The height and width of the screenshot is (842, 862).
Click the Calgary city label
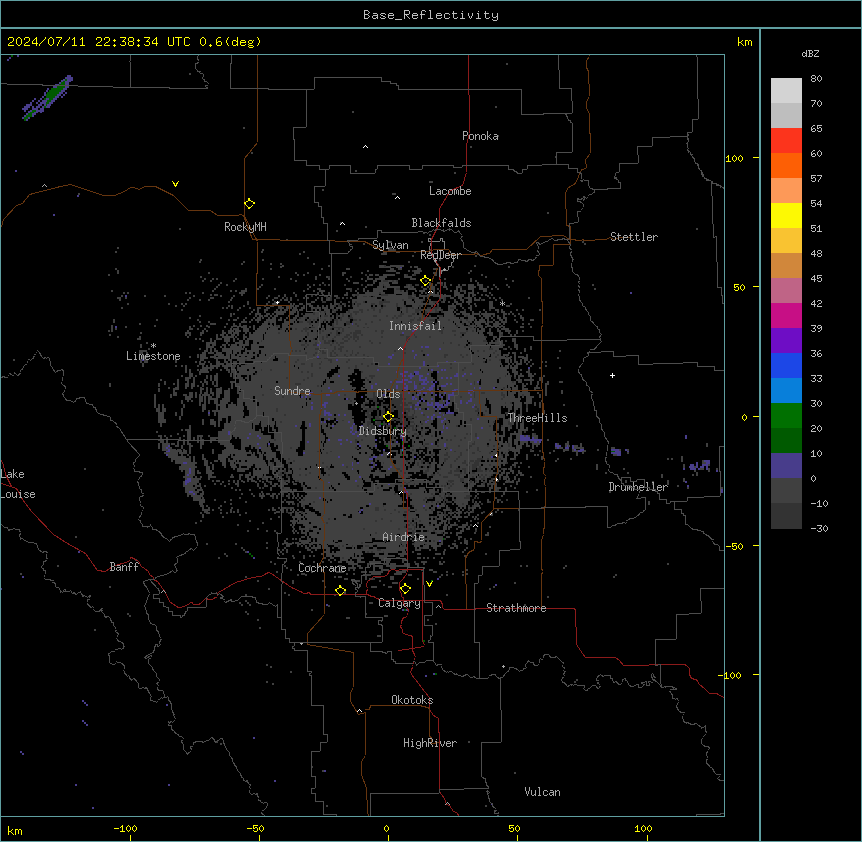coord(399,603)
